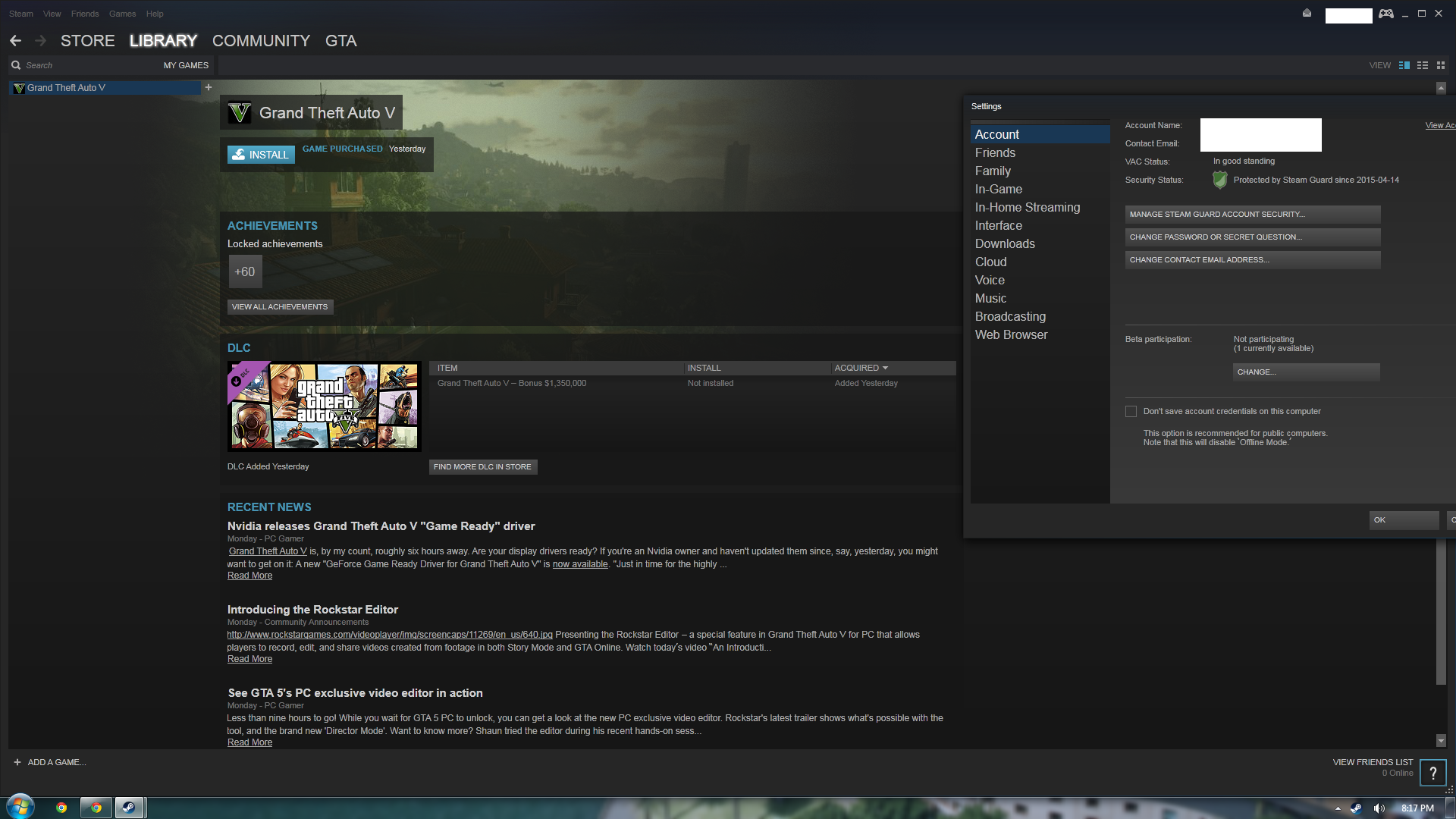Click the search magnifier icon
This screenshot has height=819, width=1456.
point(16,65)
